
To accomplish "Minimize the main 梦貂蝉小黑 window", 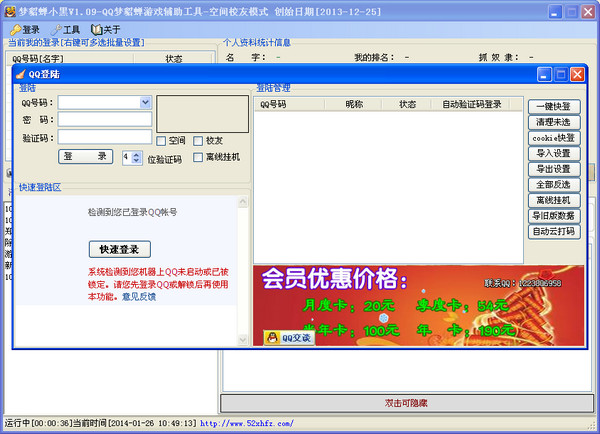I will (x=555, y=12).
